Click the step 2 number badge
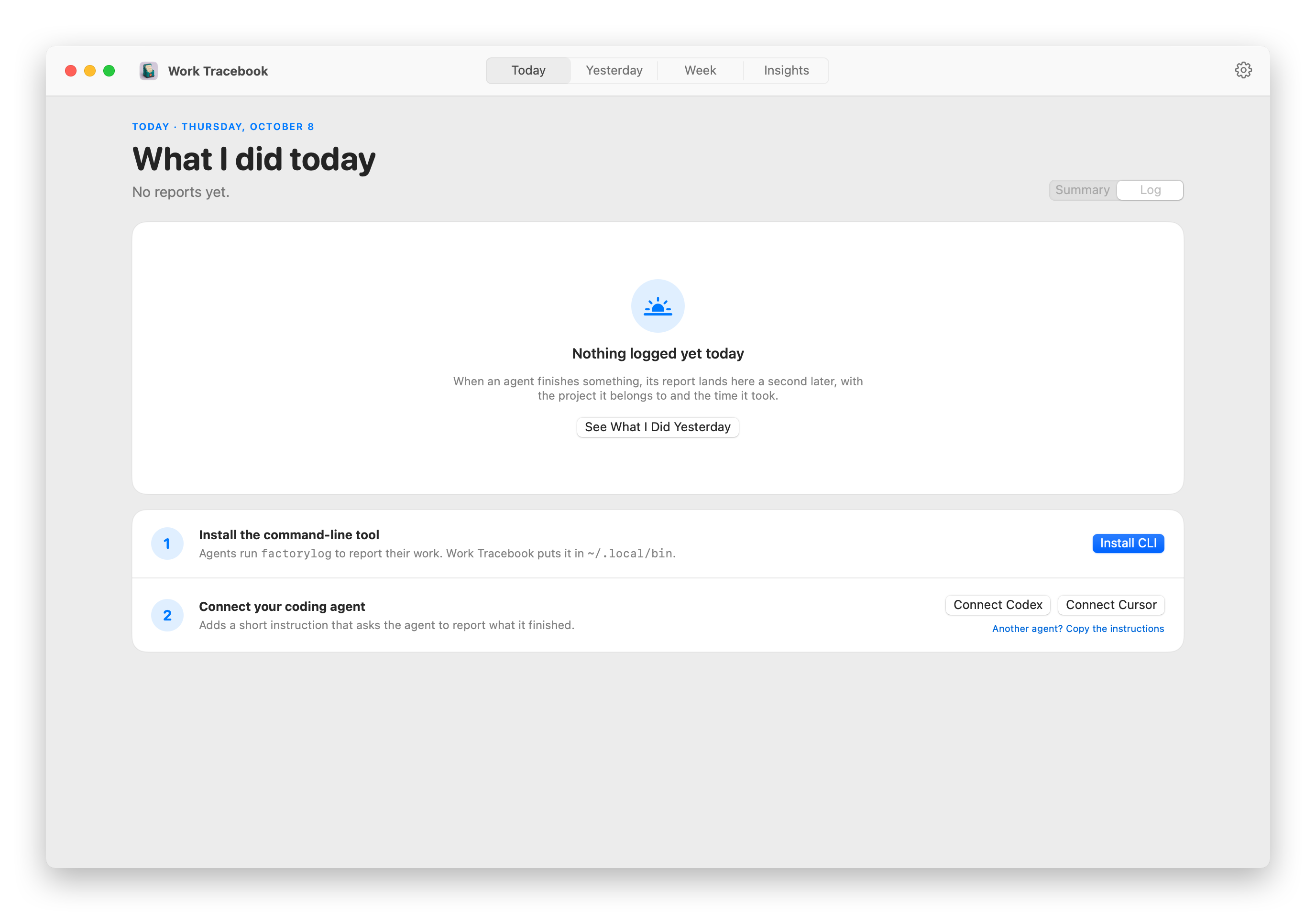Viewport: 1316px width, 914px height. [x=167, y=615]
